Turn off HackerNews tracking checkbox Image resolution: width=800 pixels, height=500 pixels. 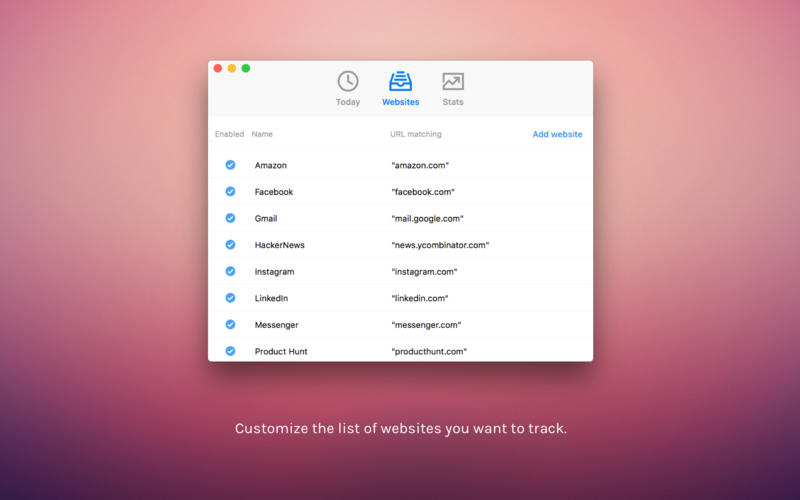tap(231, 244)
